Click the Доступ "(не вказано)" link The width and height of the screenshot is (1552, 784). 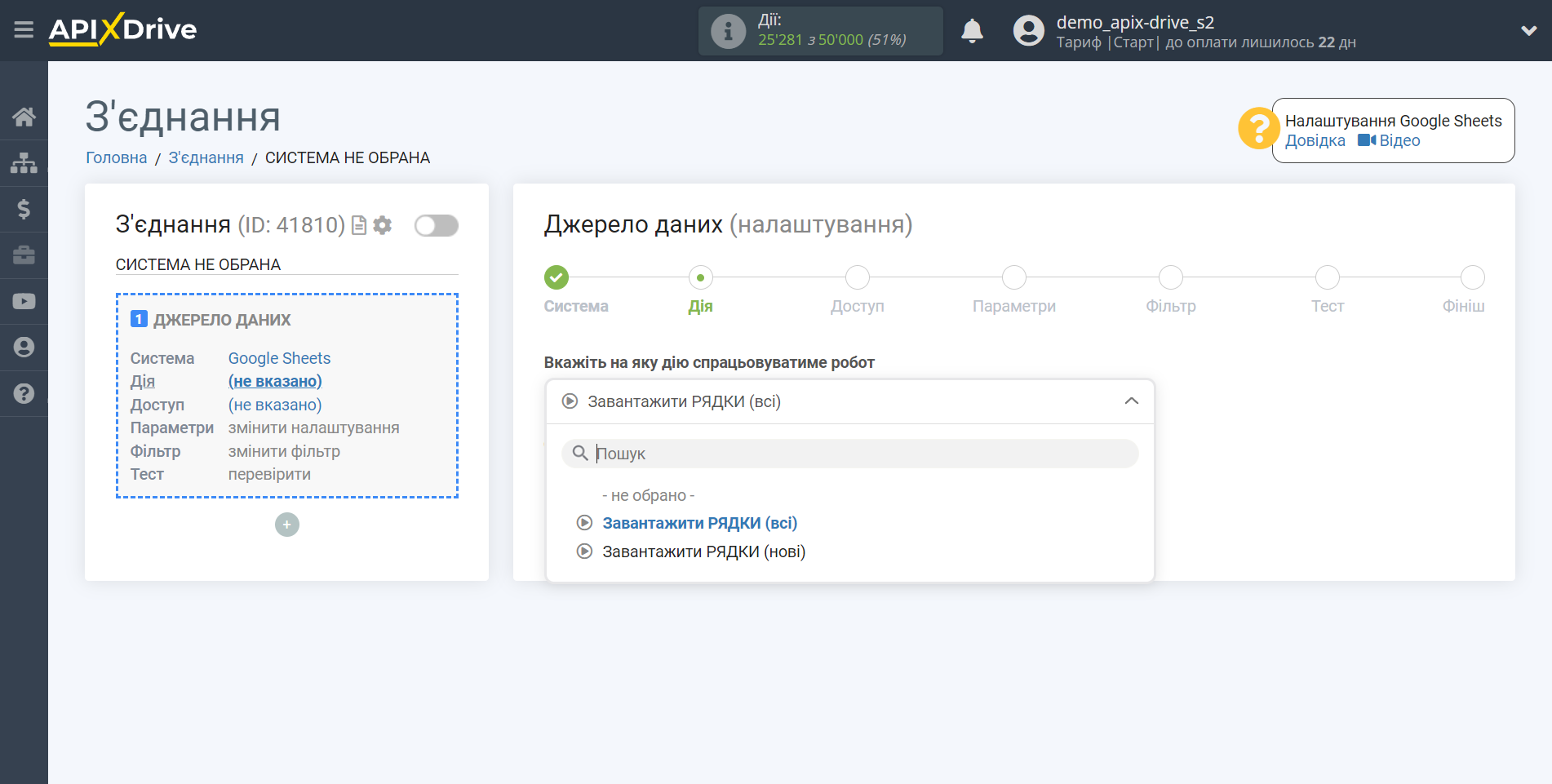coord(275,405)
